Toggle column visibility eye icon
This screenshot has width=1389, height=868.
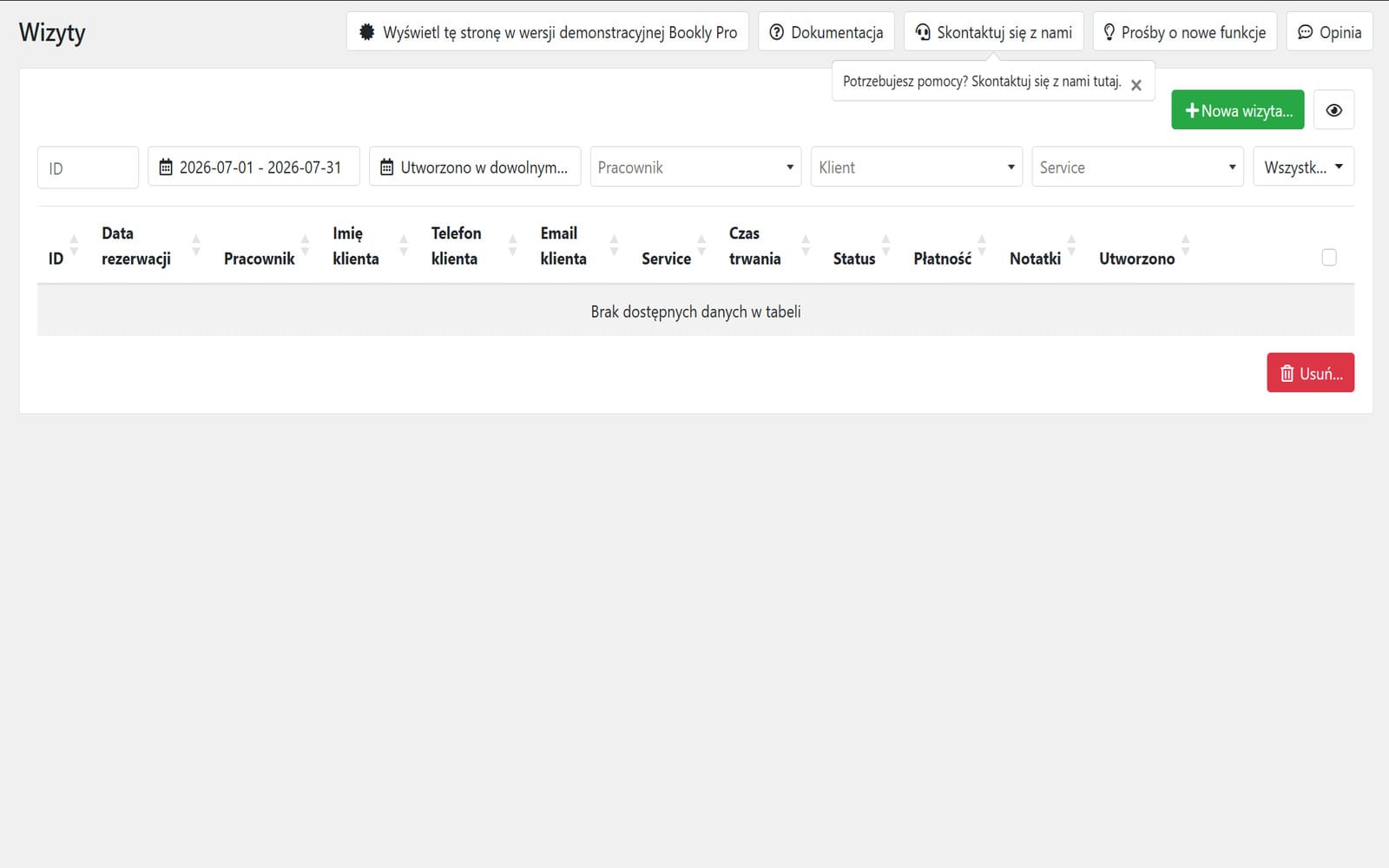coord(1333,110)
